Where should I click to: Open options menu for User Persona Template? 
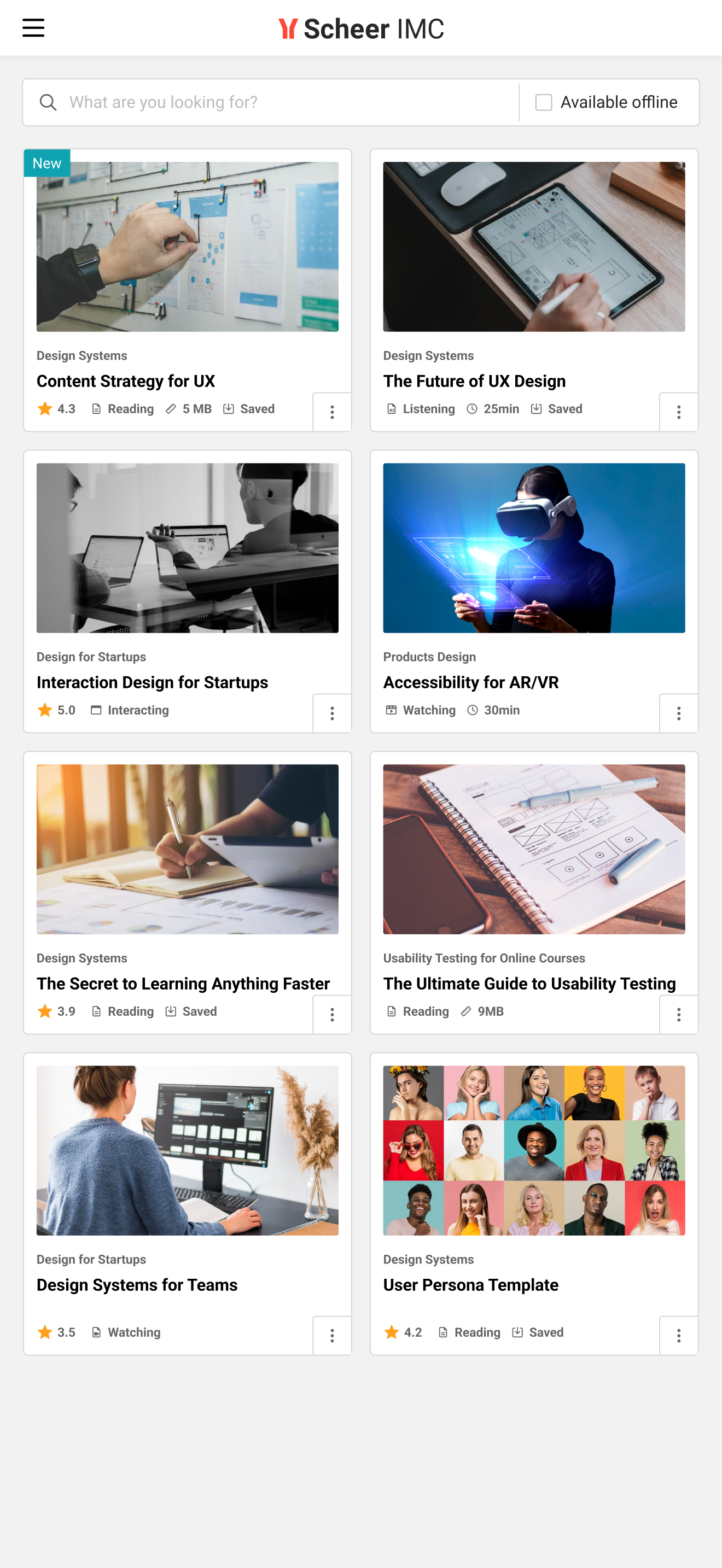[678, 1336]
